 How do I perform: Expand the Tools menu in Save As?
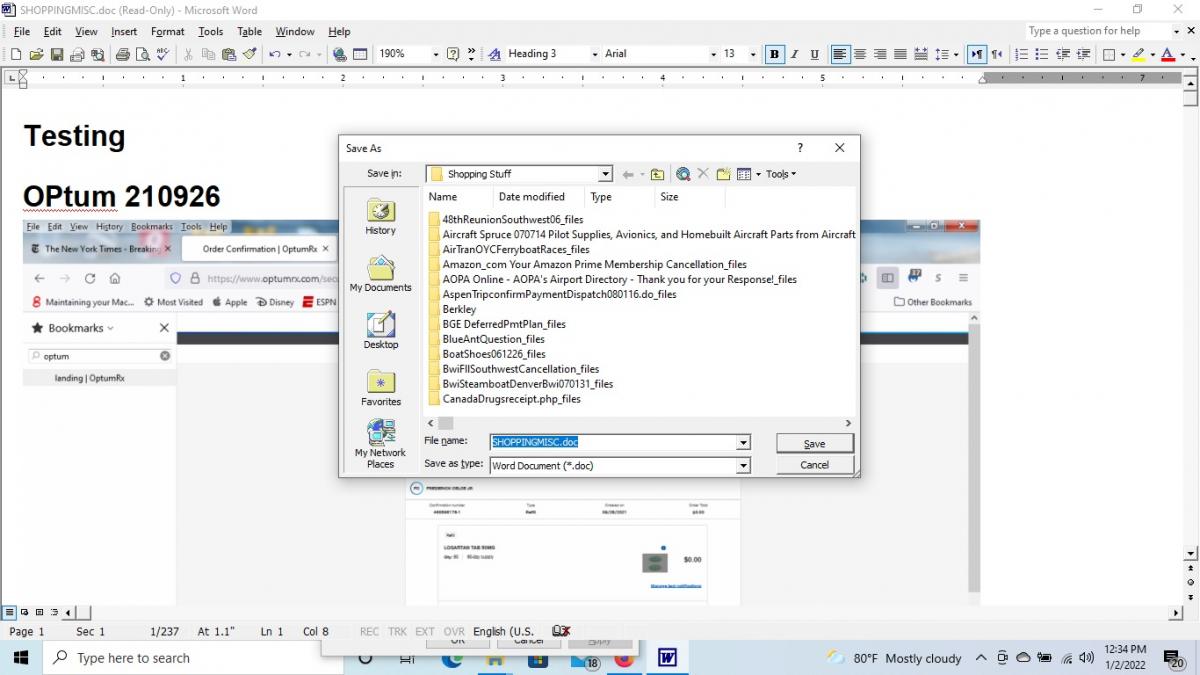click(x=781, y=174)
